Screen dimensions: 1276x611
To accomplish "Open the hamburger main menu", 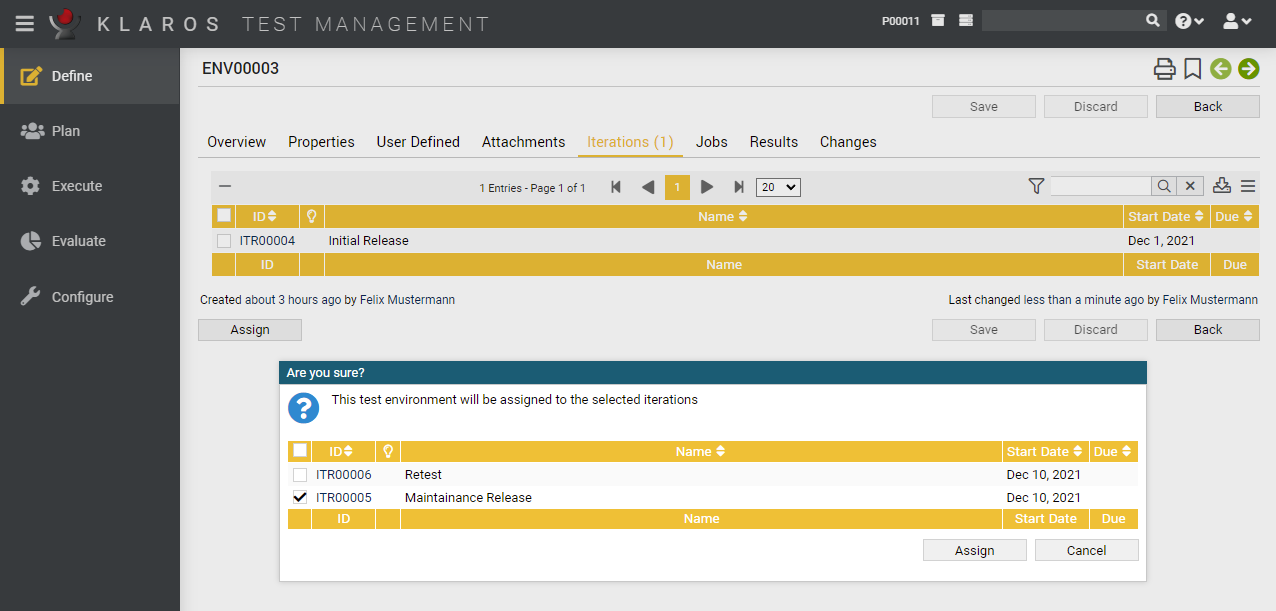I will [25, 23].
